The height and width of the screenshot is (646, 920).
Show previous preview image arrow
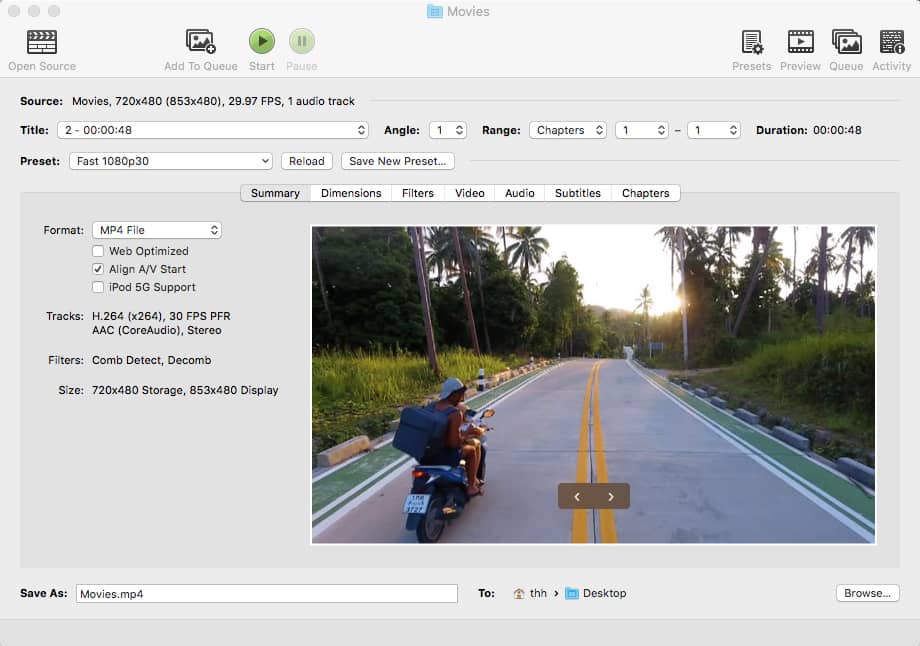(x=577, y=496)
